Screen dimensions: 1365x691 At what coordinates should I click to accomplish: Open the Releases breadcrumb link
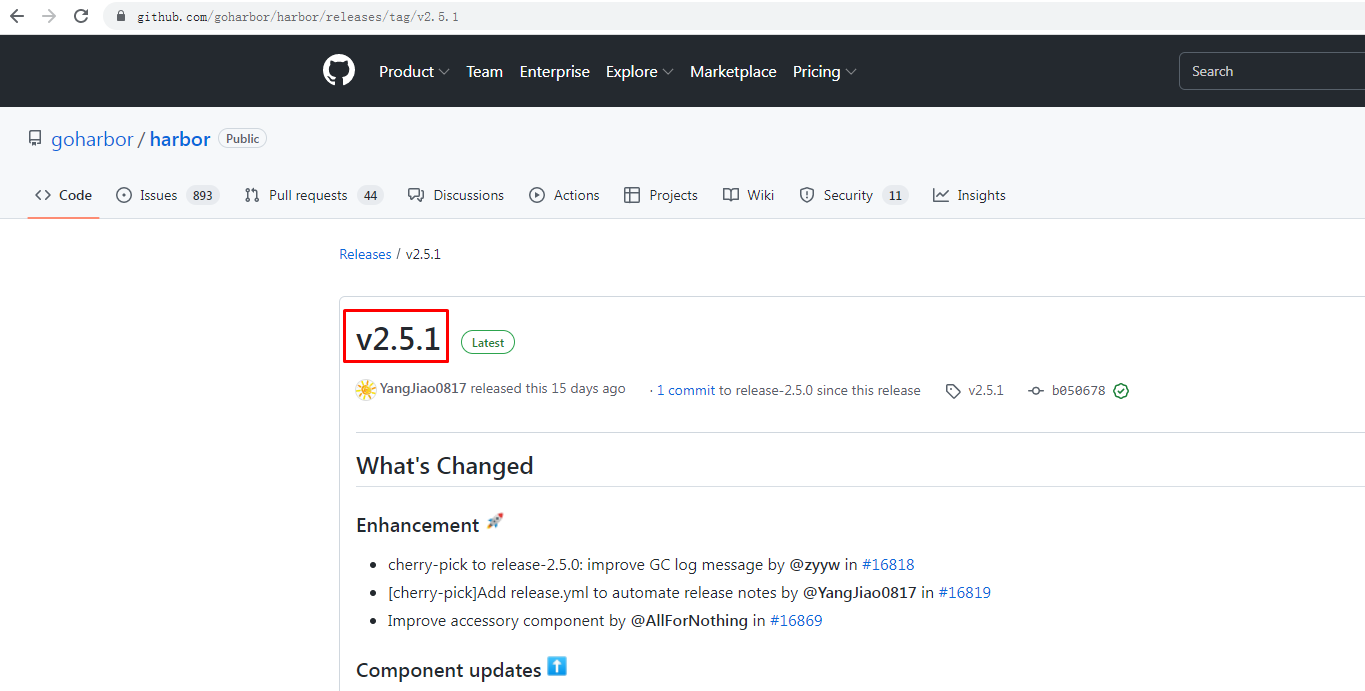(x=365, y=254)
